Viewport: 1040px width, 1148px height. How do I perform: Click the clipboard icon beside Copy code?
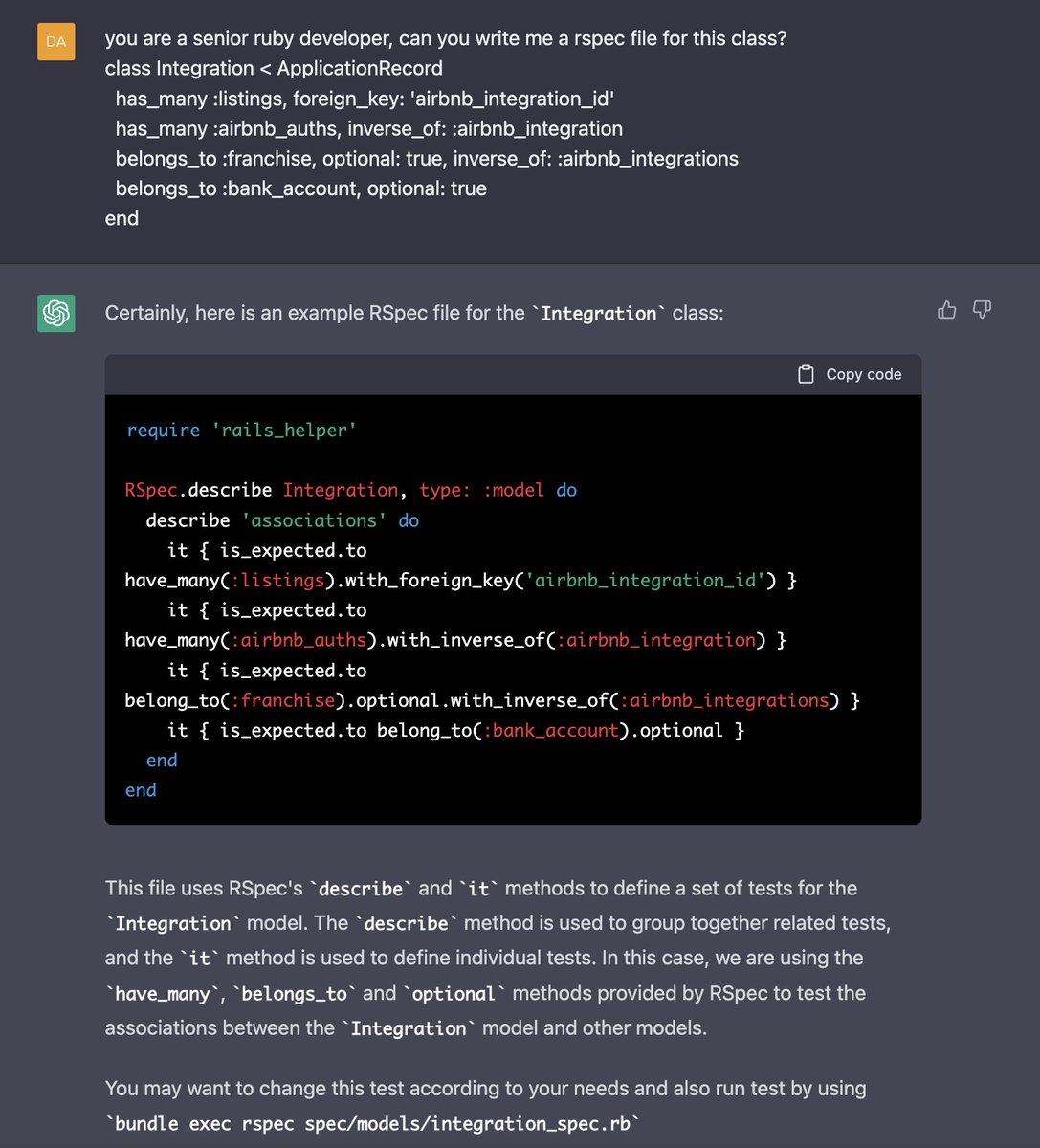click(x=807, y=374)
